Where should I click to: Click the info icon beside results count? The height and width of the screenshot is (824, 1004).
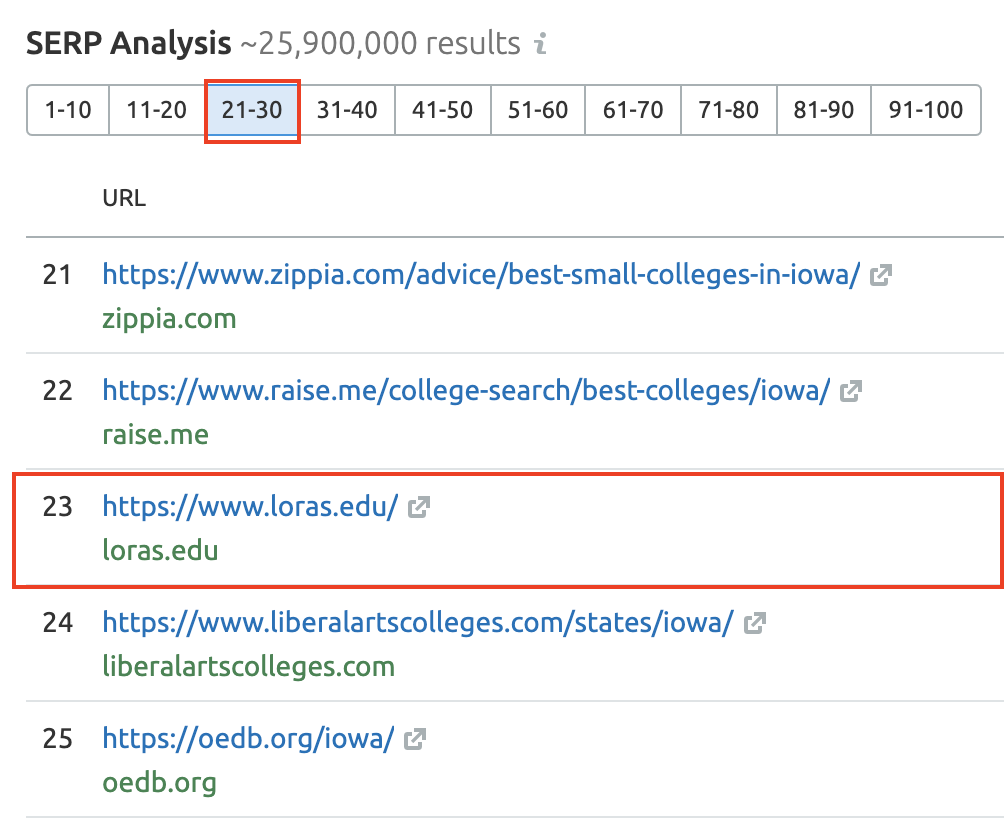coord(541,44)
